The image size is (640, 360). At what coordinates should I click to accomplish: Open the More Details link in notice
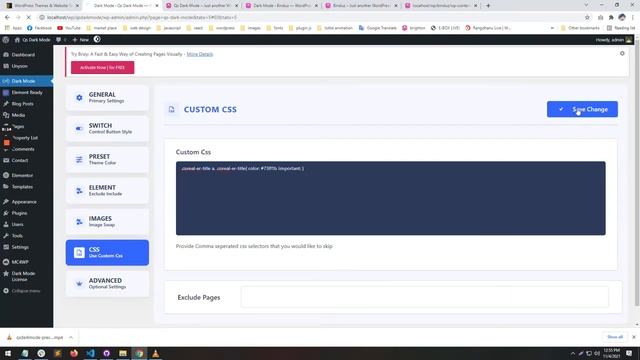(x=200, y=54)
